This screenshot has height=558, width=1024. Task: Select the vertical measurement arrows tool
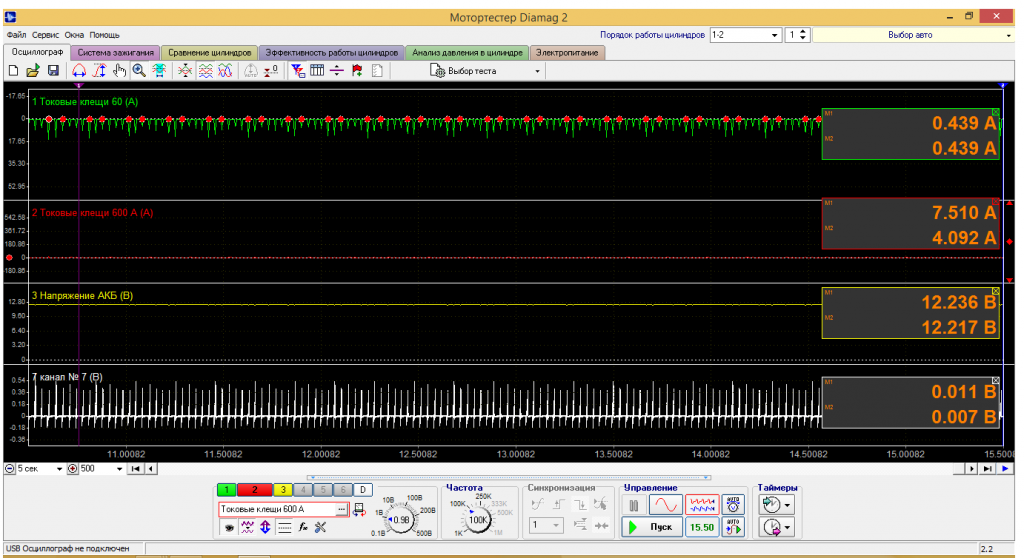pos(99,71)
